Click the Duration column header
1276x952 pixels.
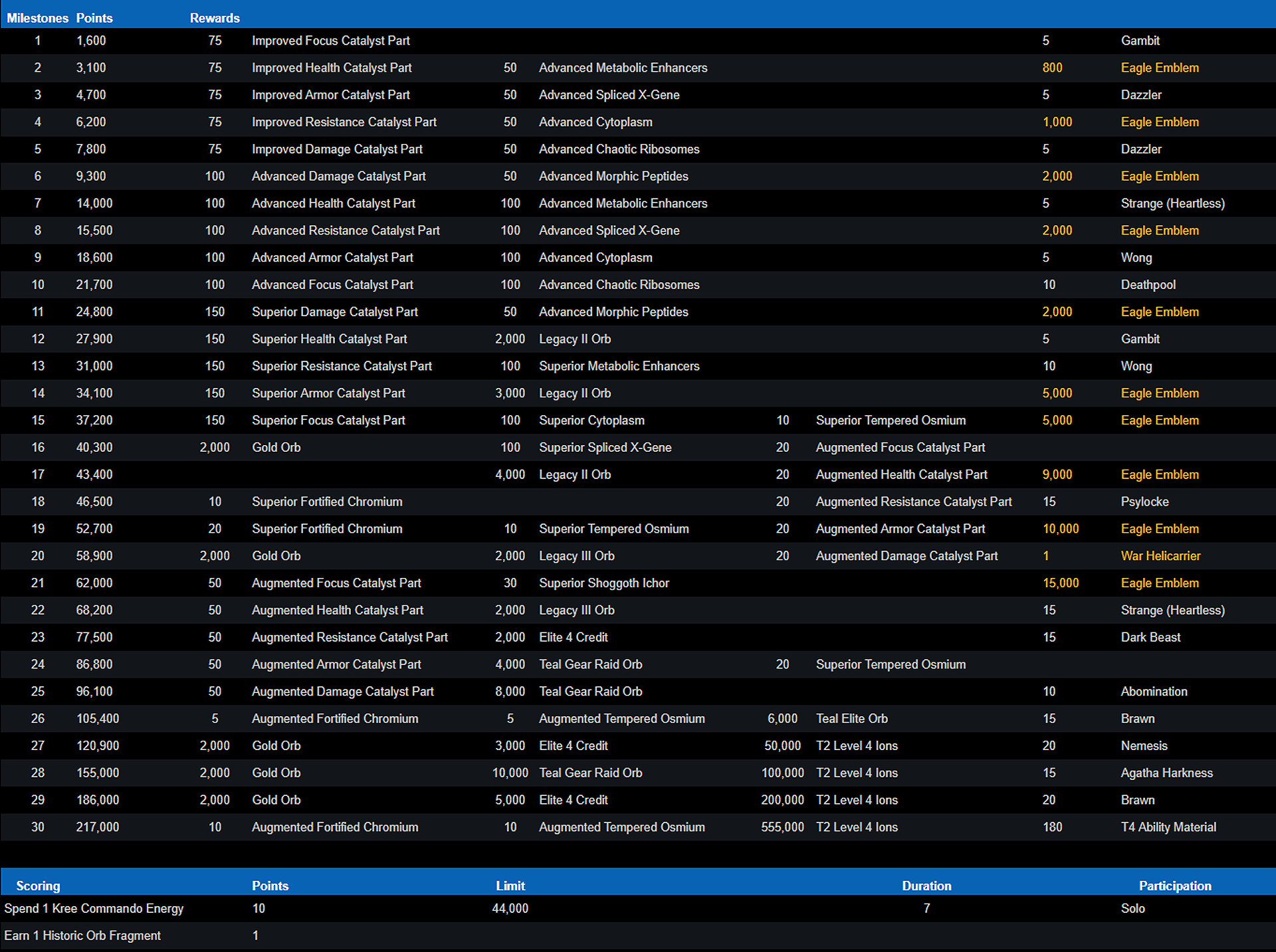coord(926,886)
